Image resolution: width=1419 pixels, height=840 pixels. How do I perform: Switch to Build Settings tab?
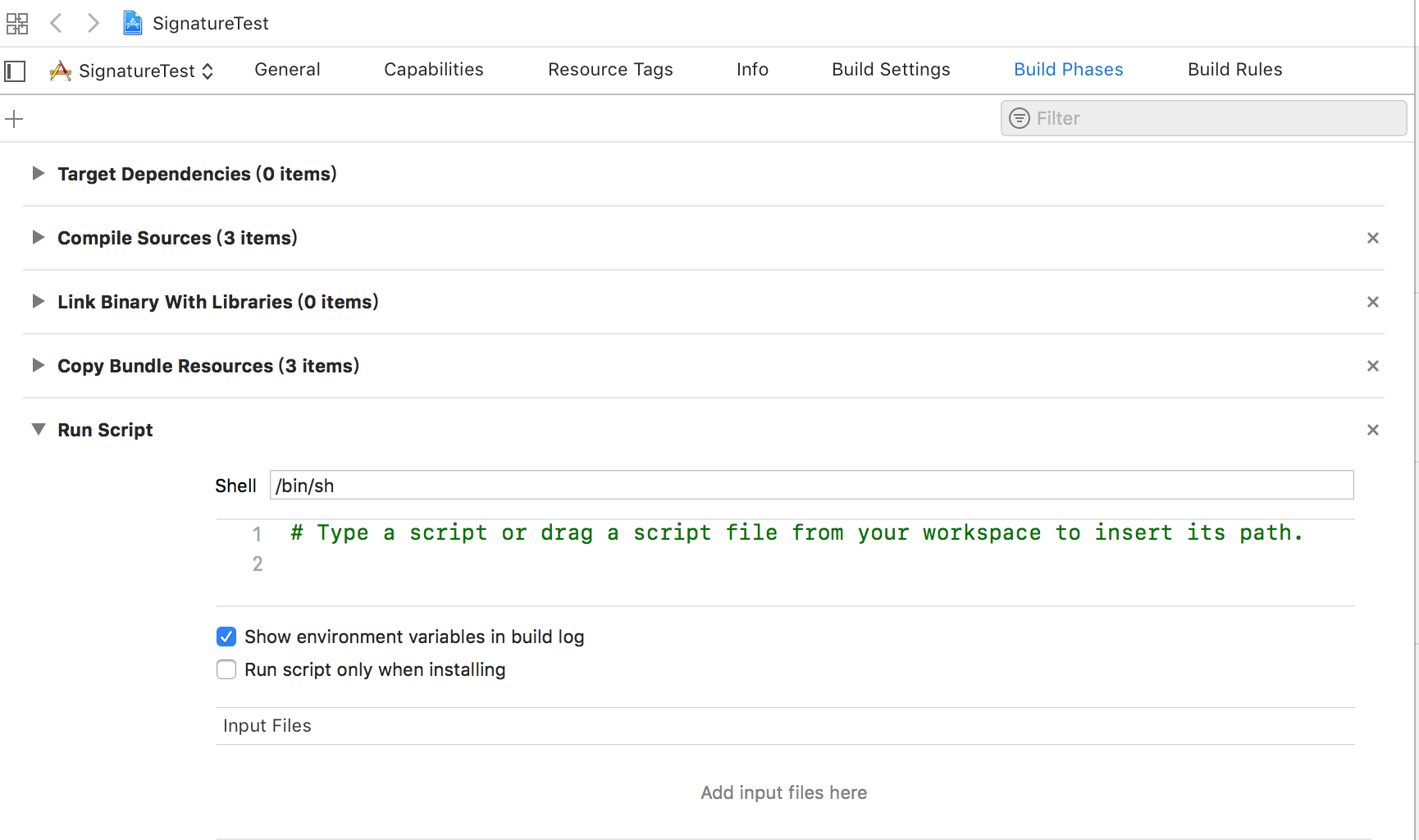point(891,70)
